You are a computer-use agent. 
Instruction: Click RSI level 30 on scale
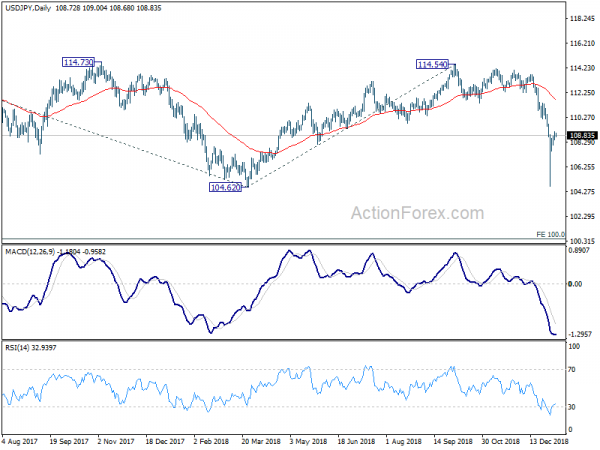572,407
